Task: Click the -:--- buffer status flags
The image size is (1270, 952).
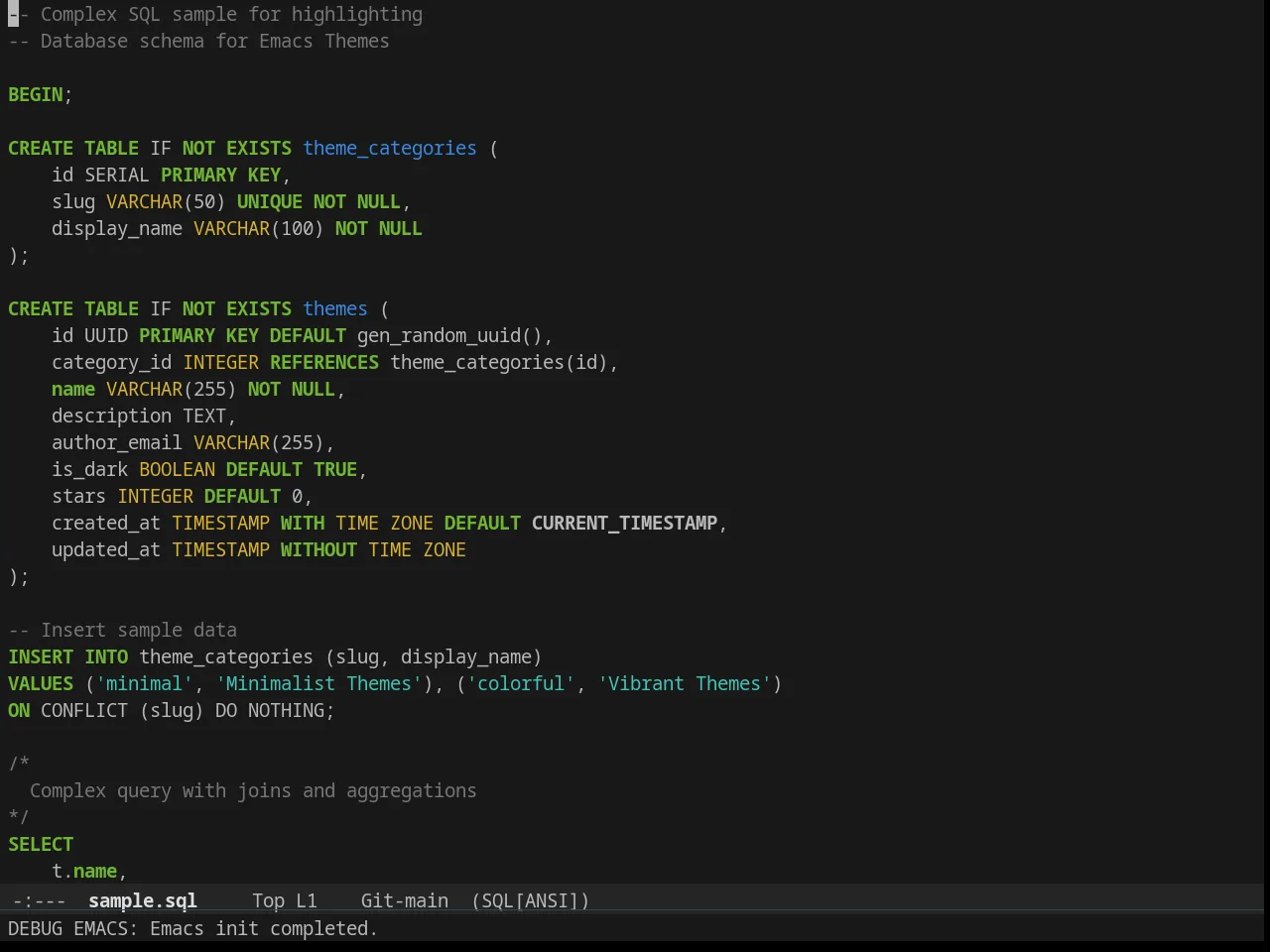Action: pyautogui.click(x=40, y=900)
